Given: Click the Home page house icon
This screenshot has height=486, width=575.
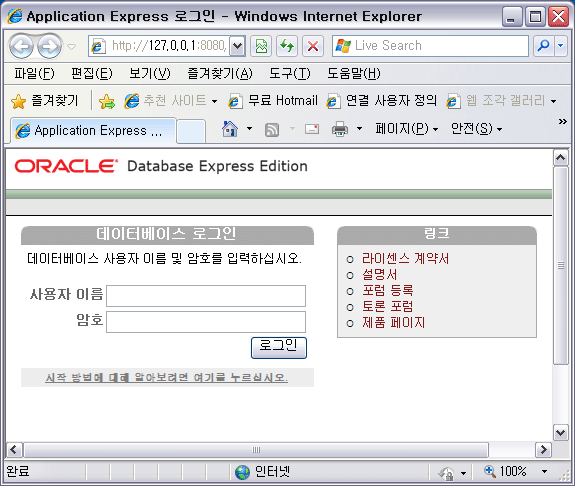Looking at the screenshot, I should pos(230,129).
